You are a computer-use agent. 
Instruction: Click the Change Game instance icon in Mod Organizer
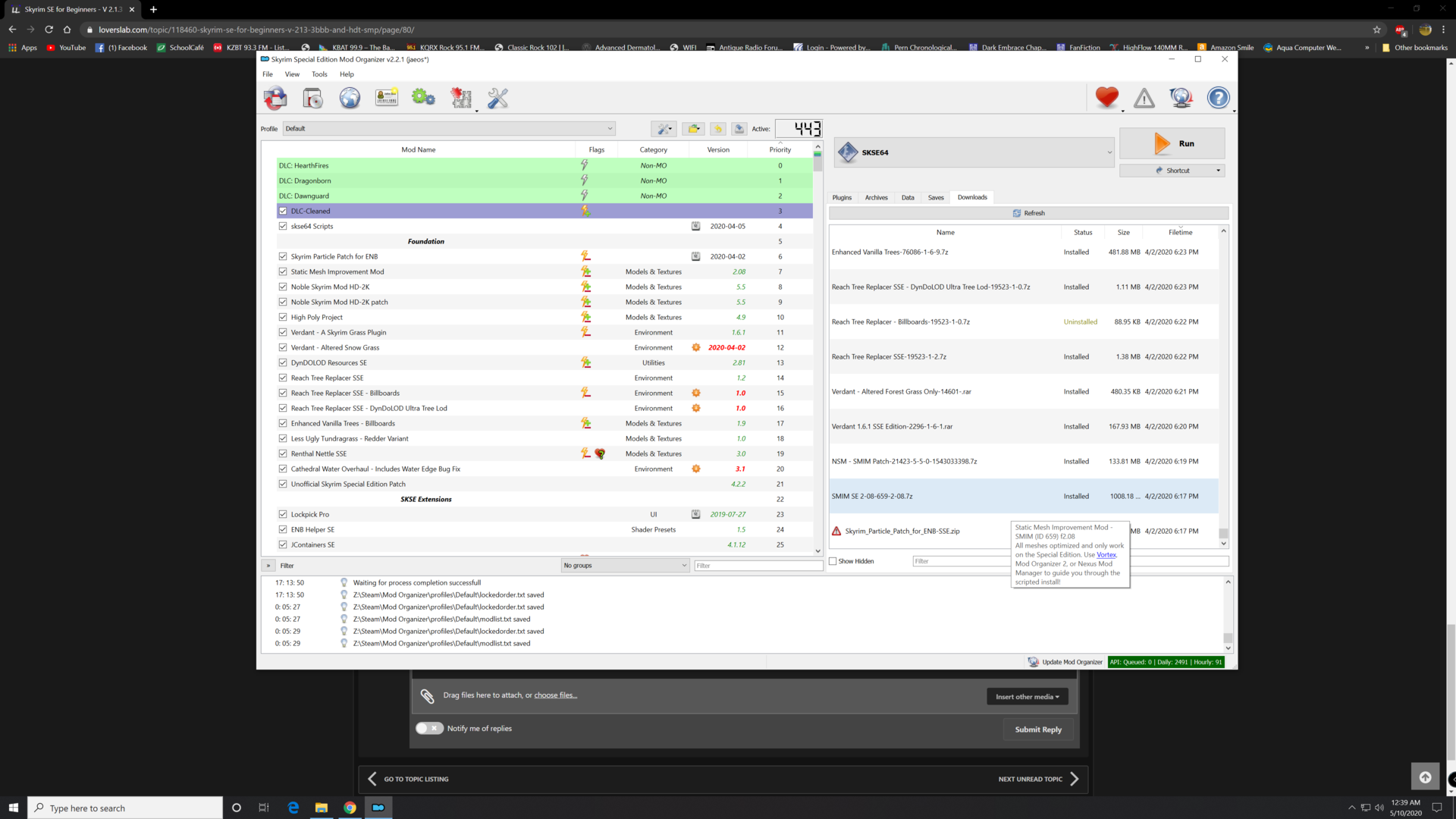tap(275, 98)
